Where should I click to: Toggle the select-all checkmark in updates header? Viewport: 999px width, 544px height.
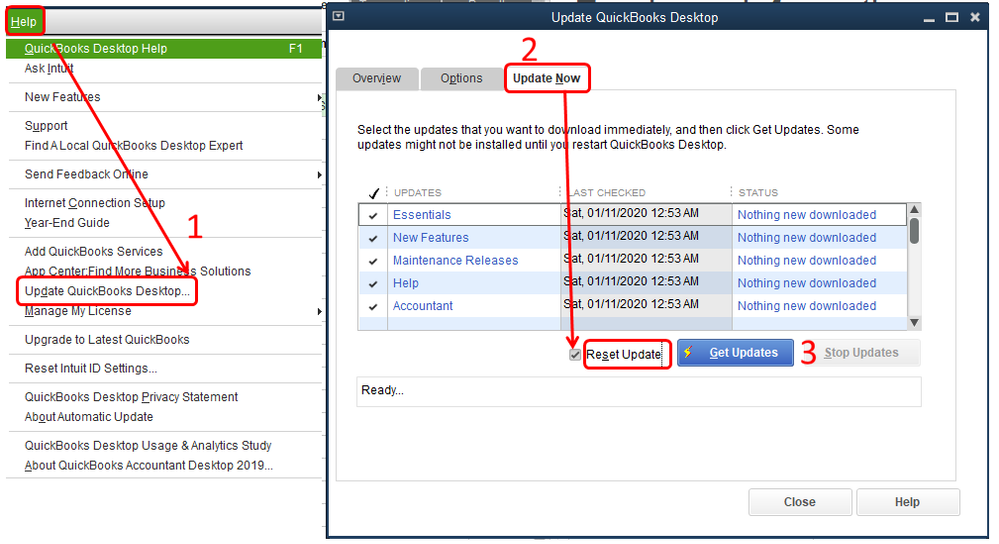click(x=374, y=193)
